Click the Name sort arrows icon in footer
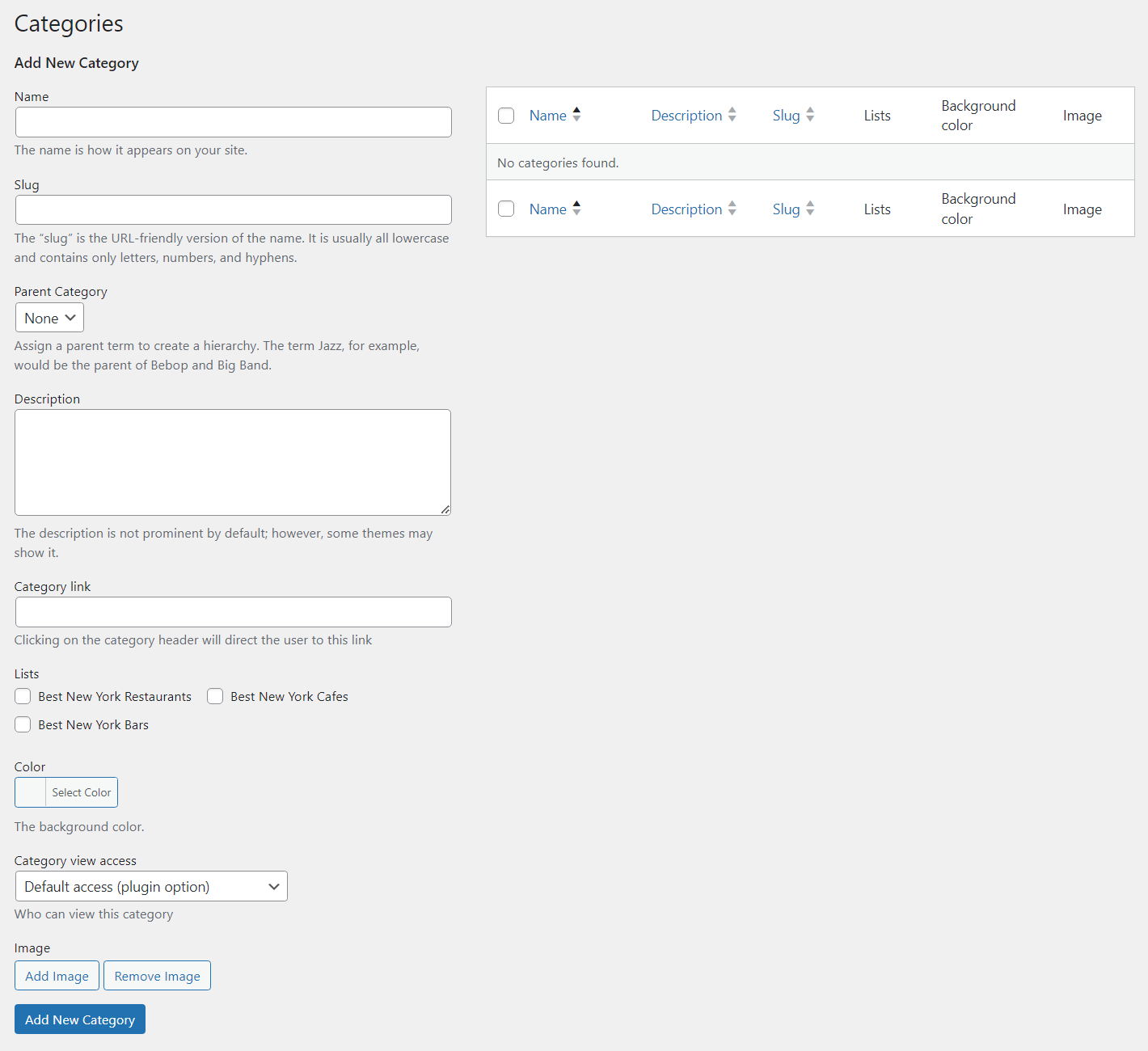Viewport: 1148px width, 1051px height. pos(576,209)
